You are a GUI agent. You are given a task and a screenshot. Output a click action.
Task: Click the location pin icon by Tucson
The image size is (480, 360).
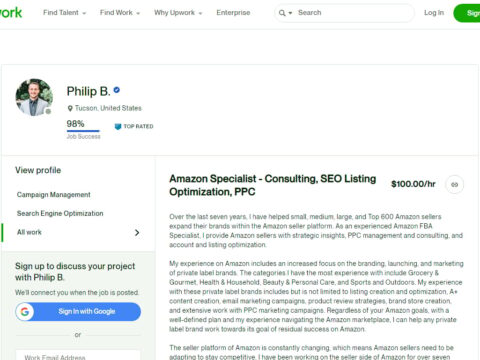coord(70,108)
